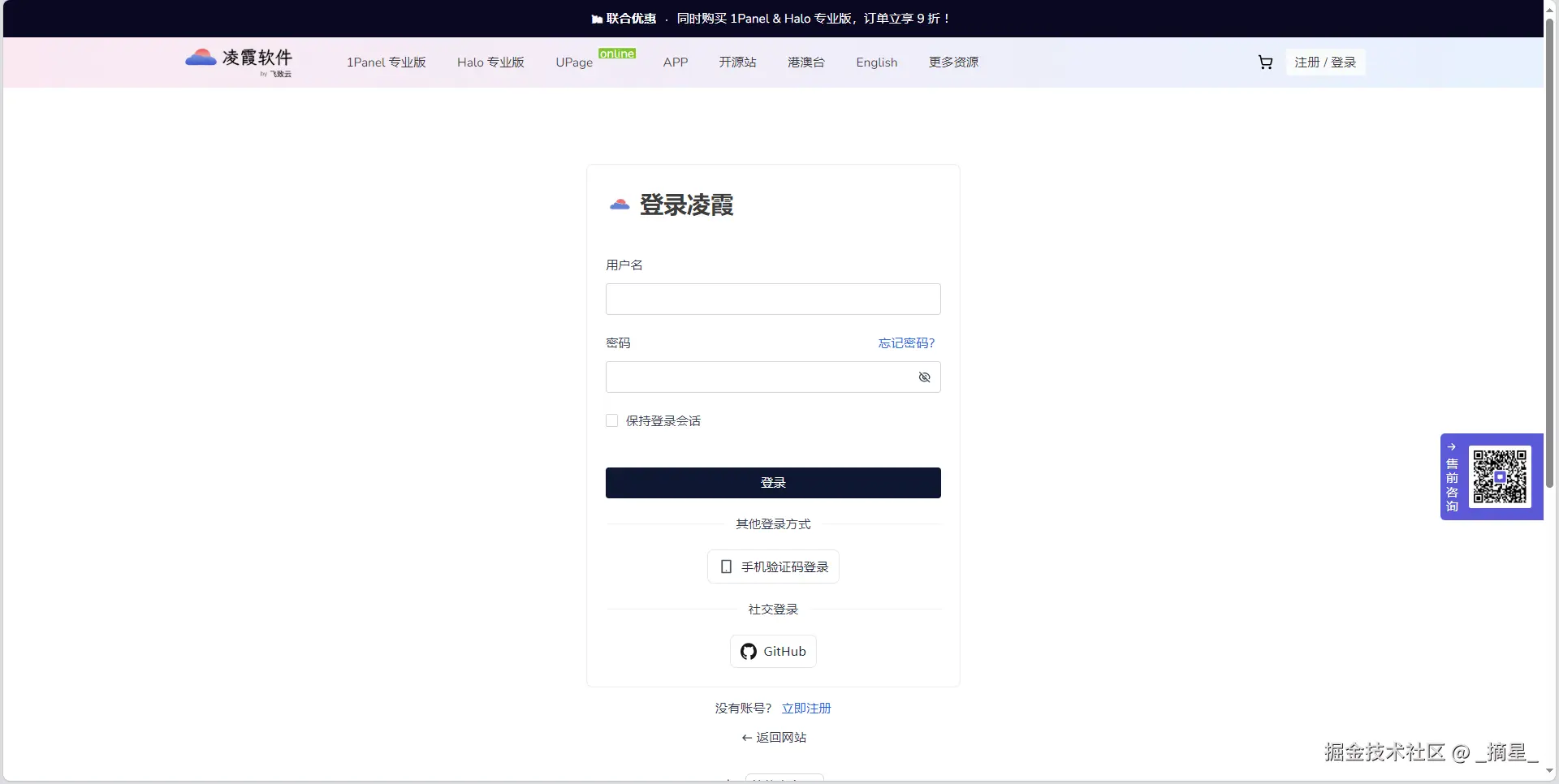Click the 注册 / 登录 button
The height and width of the screenshot is (784, 1559).
1325,62
